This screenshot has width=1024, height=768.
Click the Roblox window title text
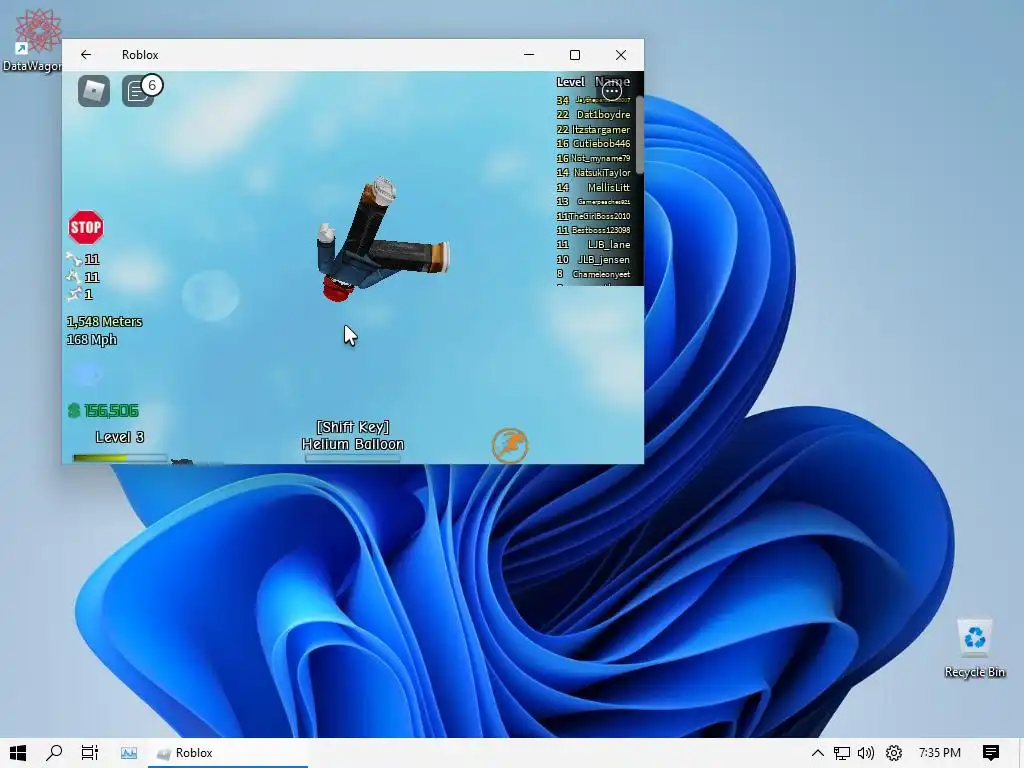pos(140,55)
